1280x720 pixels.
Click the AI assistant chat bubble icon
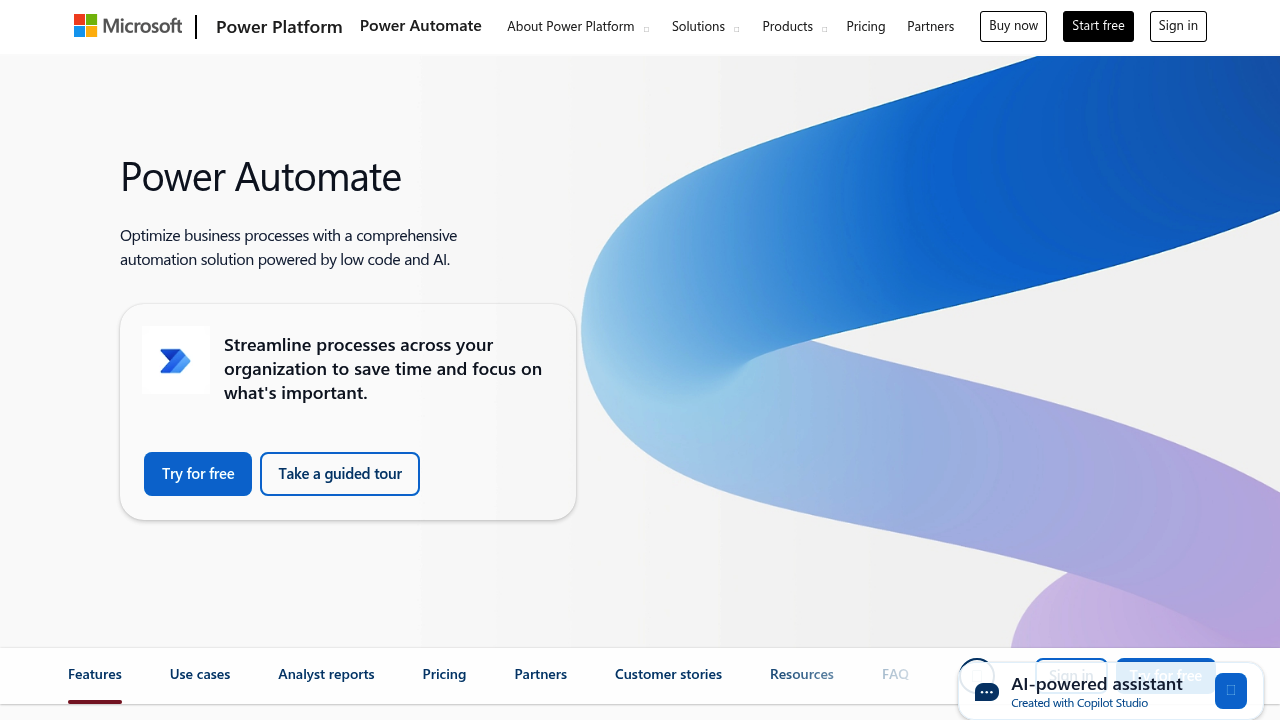(986, 692)
